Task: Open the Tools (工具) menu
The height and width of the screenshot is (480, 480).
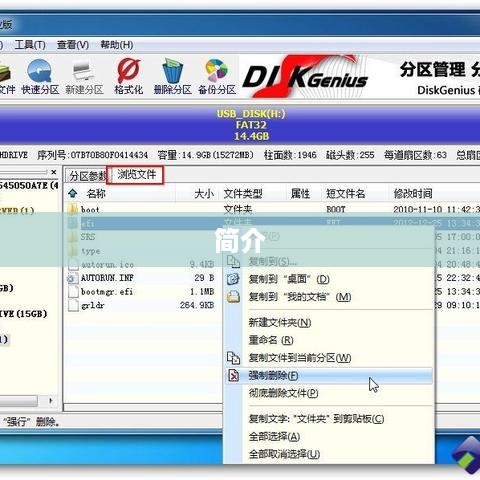Action: pos(30,45)
